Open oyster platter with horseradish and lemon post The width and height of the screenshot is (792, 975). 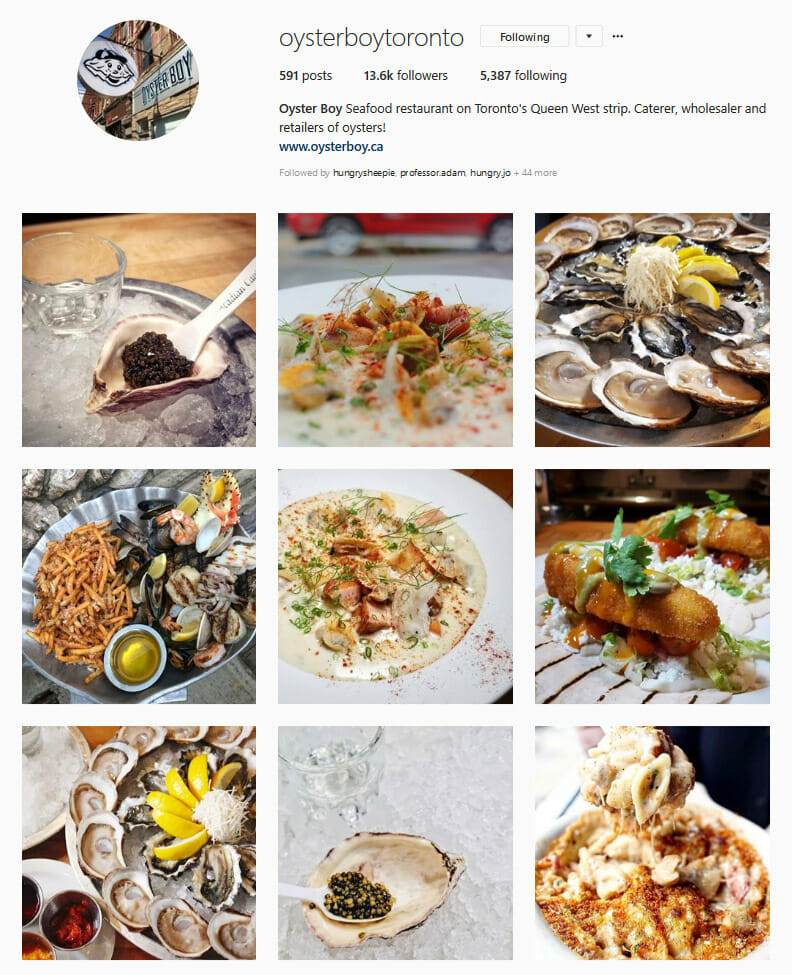(652, 330)
